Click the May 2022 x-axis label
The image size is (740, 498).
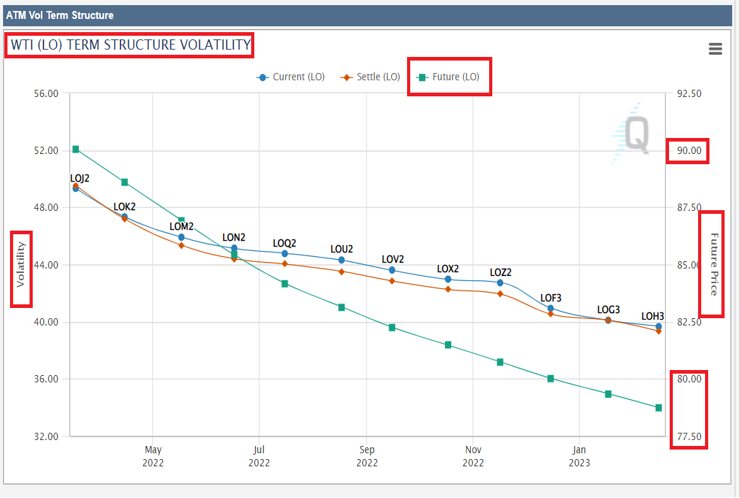coord(153,456)
